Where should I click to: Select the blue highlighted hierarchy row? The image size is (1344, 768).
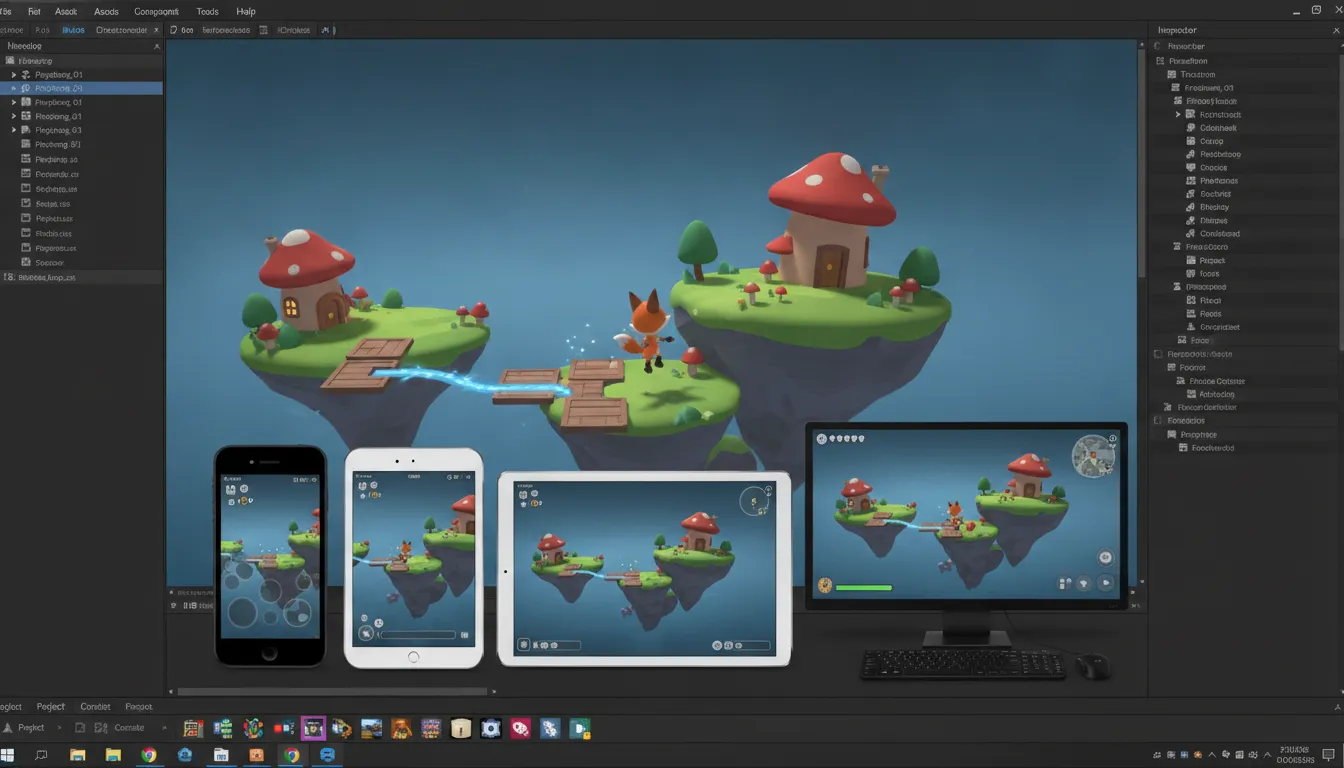click(81, 88)
